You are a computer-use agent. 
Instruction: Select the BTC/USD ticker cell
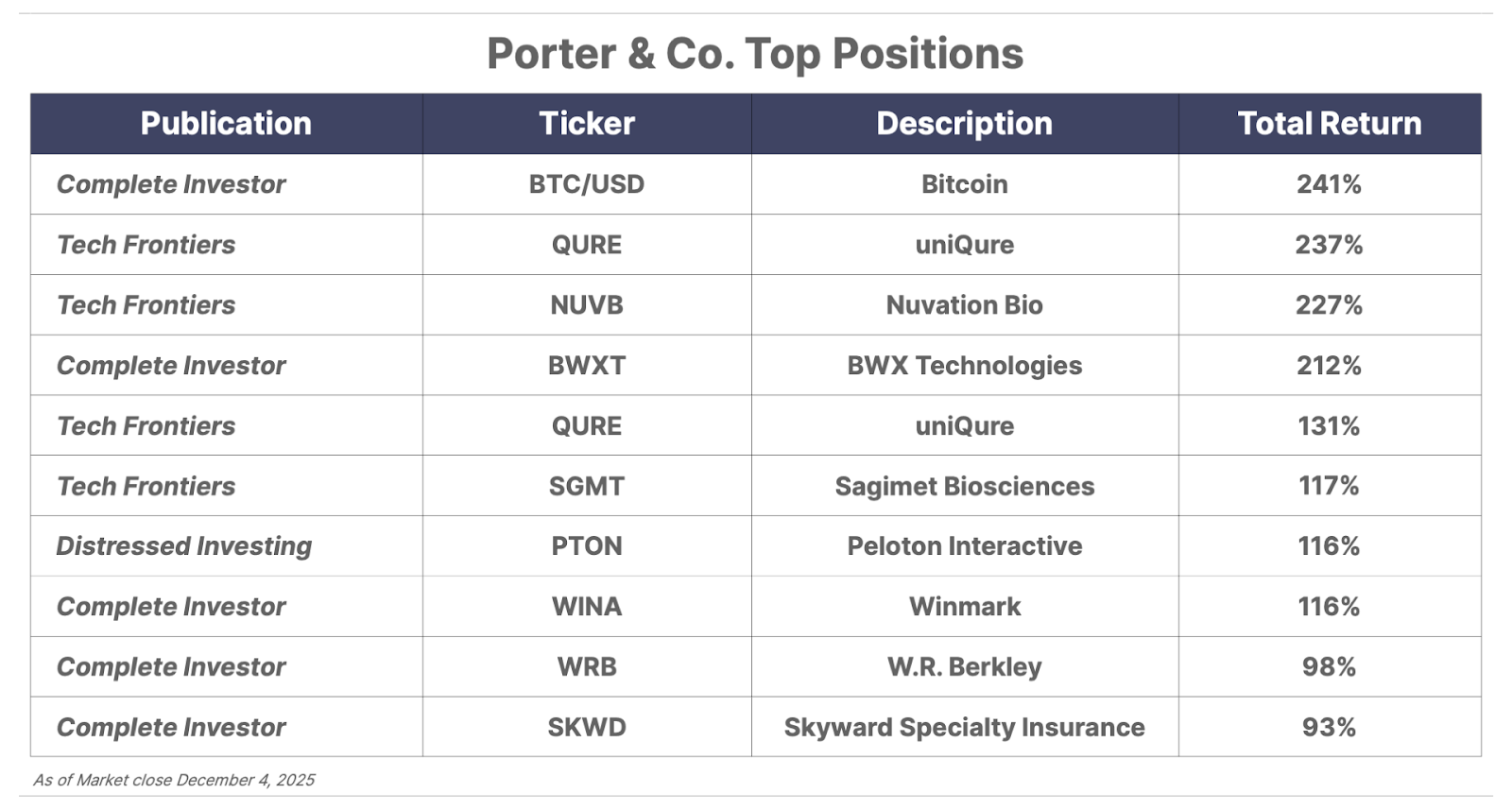[587, 184]
